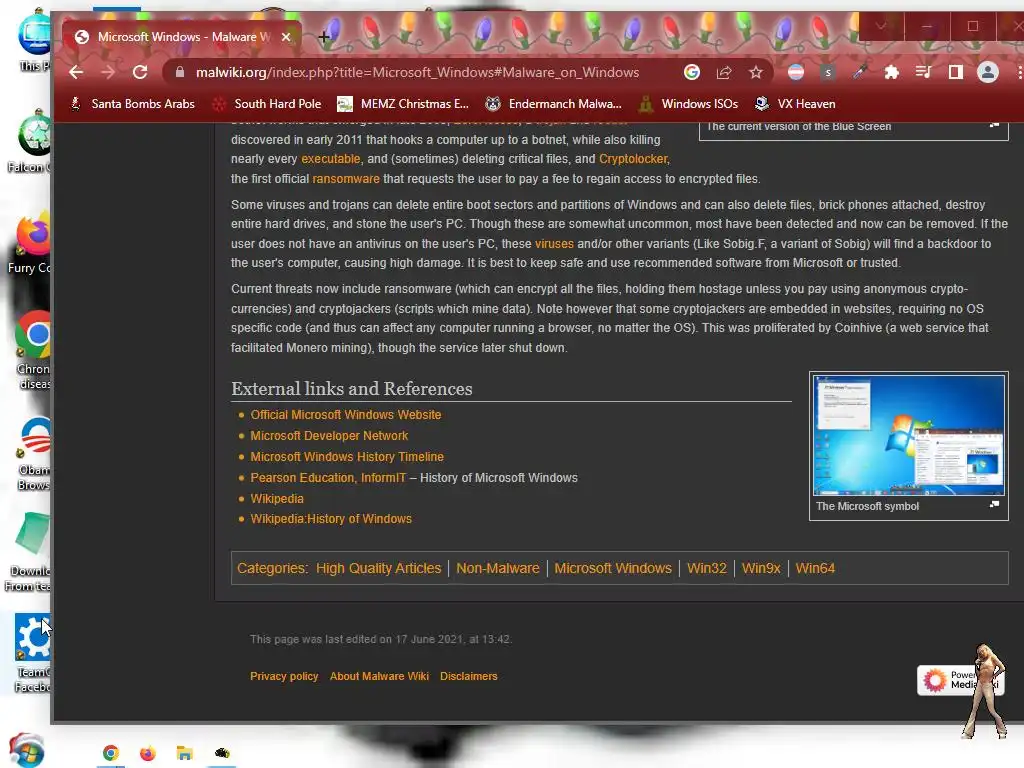Open the Windows ISOs bookmark

(x=688, y=104)
